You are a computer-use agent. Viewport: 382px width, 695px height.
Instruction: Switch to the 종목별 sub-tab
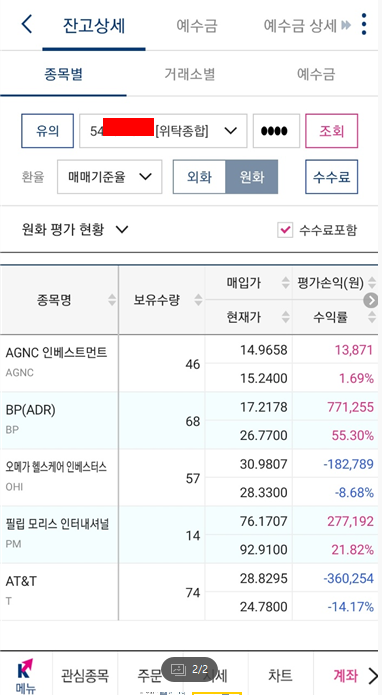63,74
